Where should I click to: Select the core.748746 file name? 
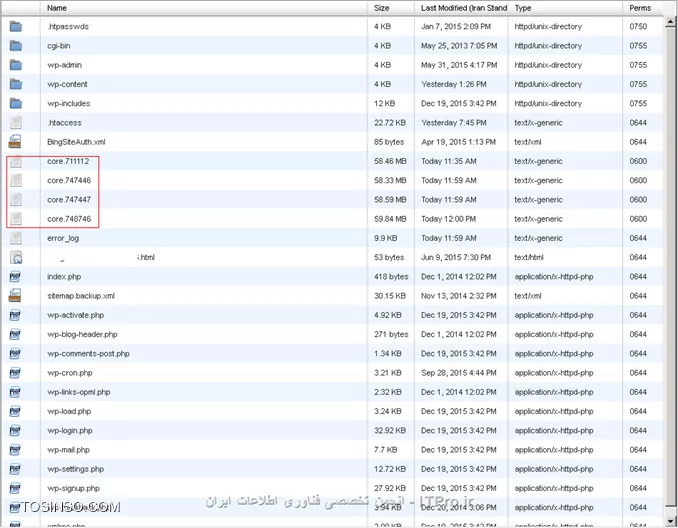click(x=69, y=219)
